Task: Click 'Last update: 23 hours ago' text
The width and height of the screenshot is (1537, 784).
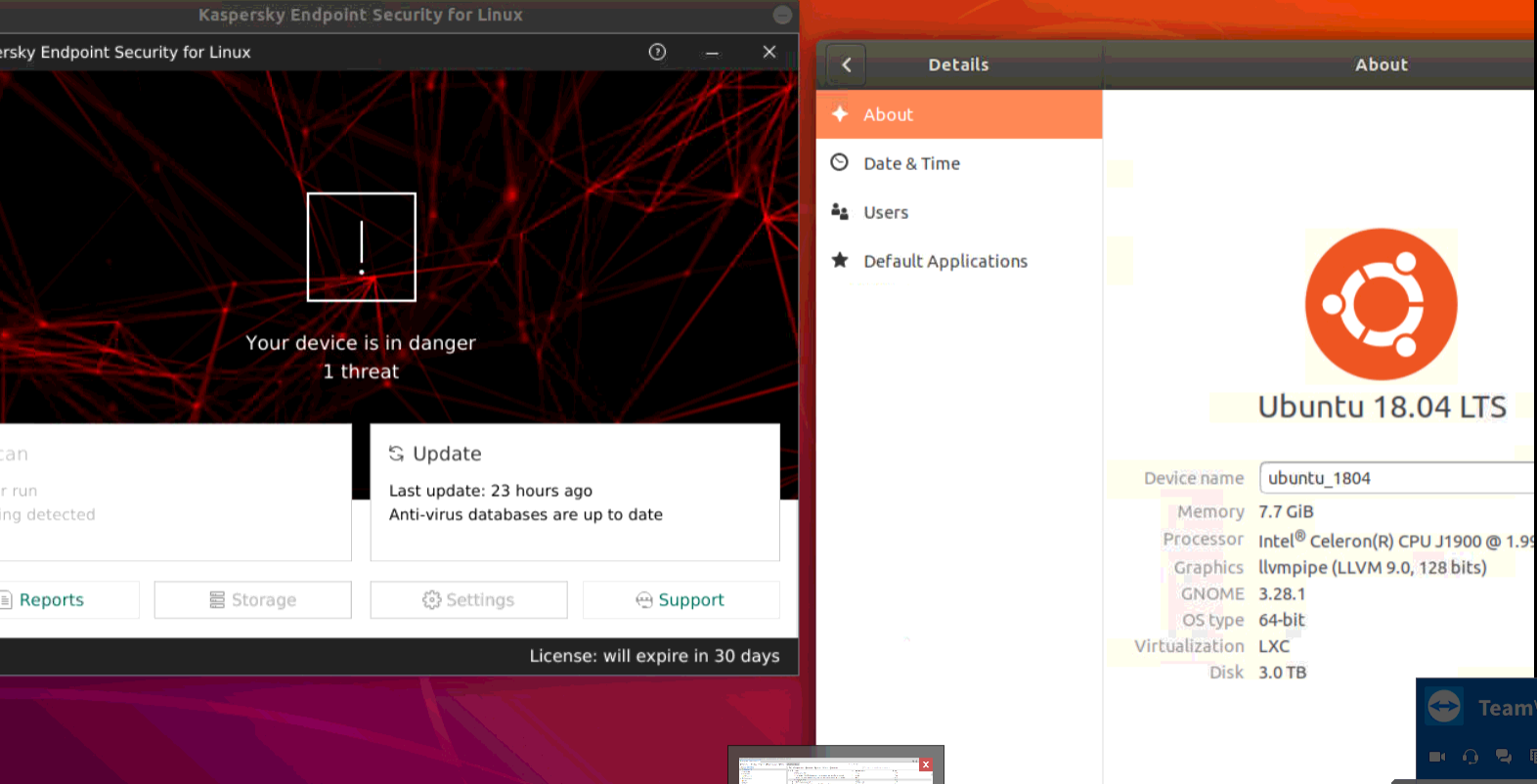Action: (491, 491)
